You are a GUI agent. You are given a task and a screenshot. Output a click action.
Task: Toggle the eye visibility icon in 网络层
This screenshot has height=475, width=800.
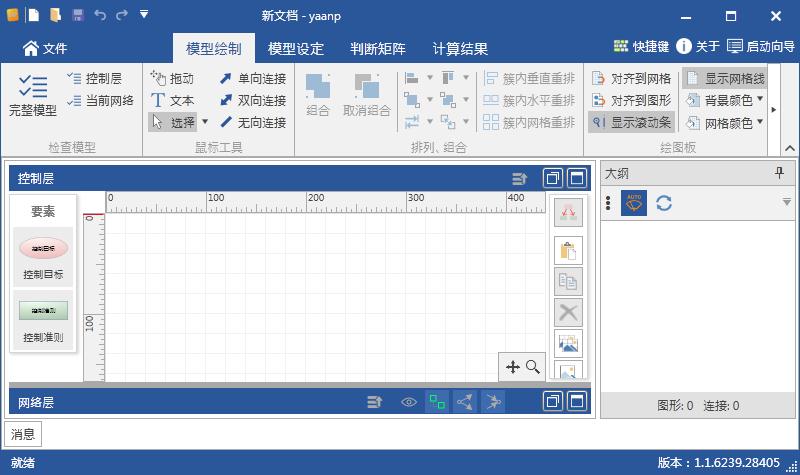[408, 402]
